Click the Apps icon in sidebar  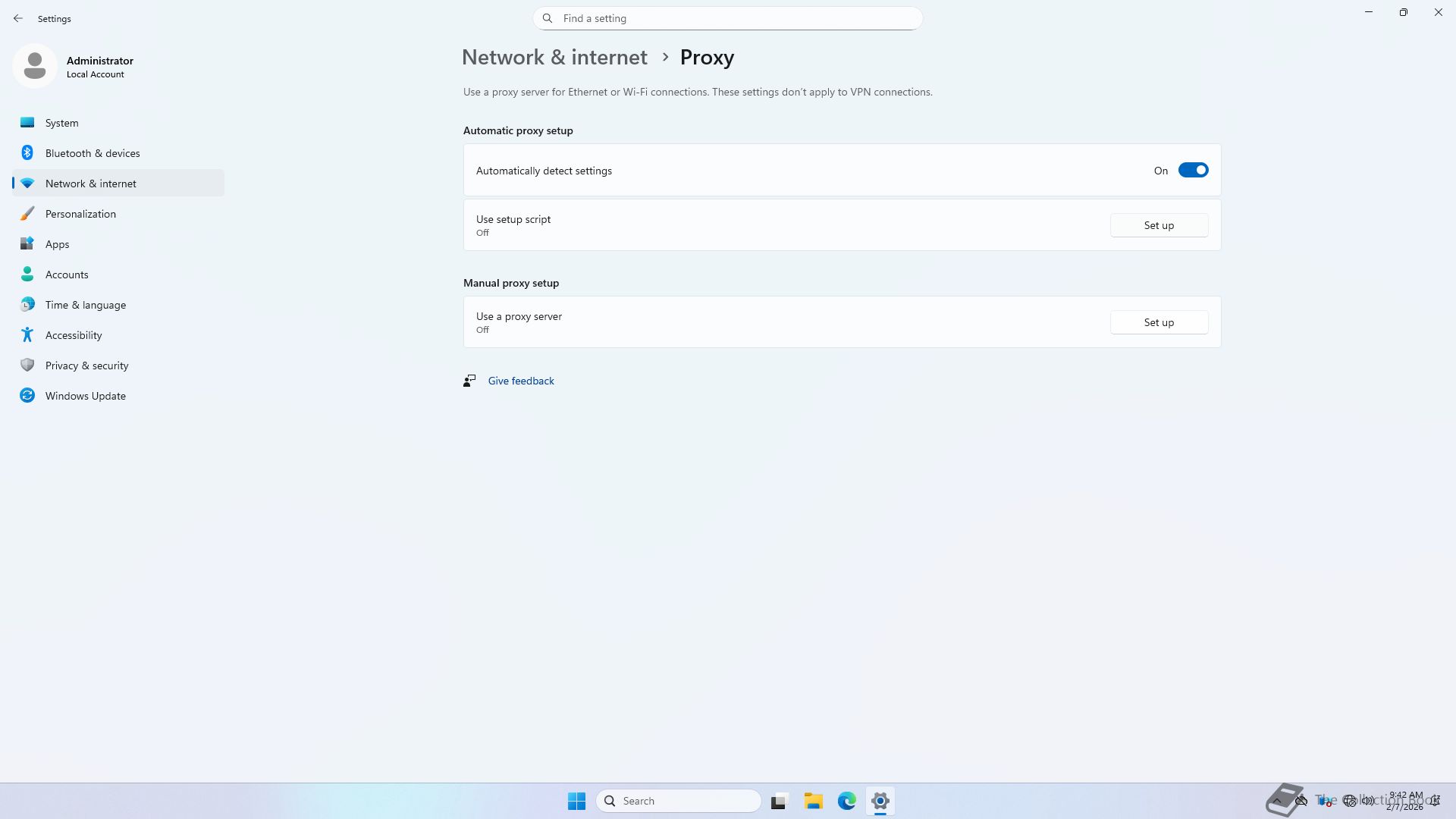27,244
